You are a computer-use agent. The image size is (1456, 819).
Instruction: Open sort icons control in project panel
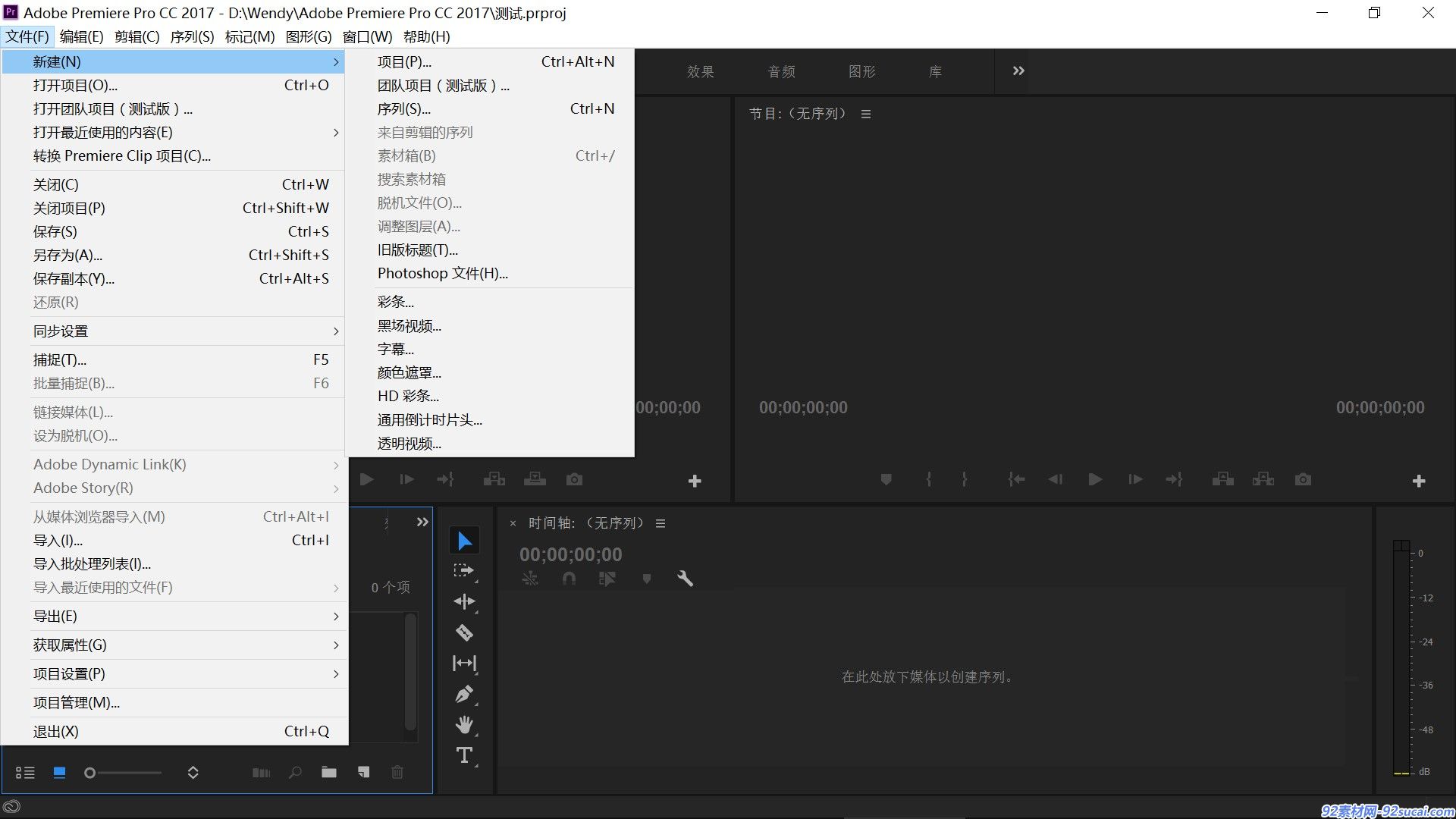pyautogui.click(x=193, y=773)
